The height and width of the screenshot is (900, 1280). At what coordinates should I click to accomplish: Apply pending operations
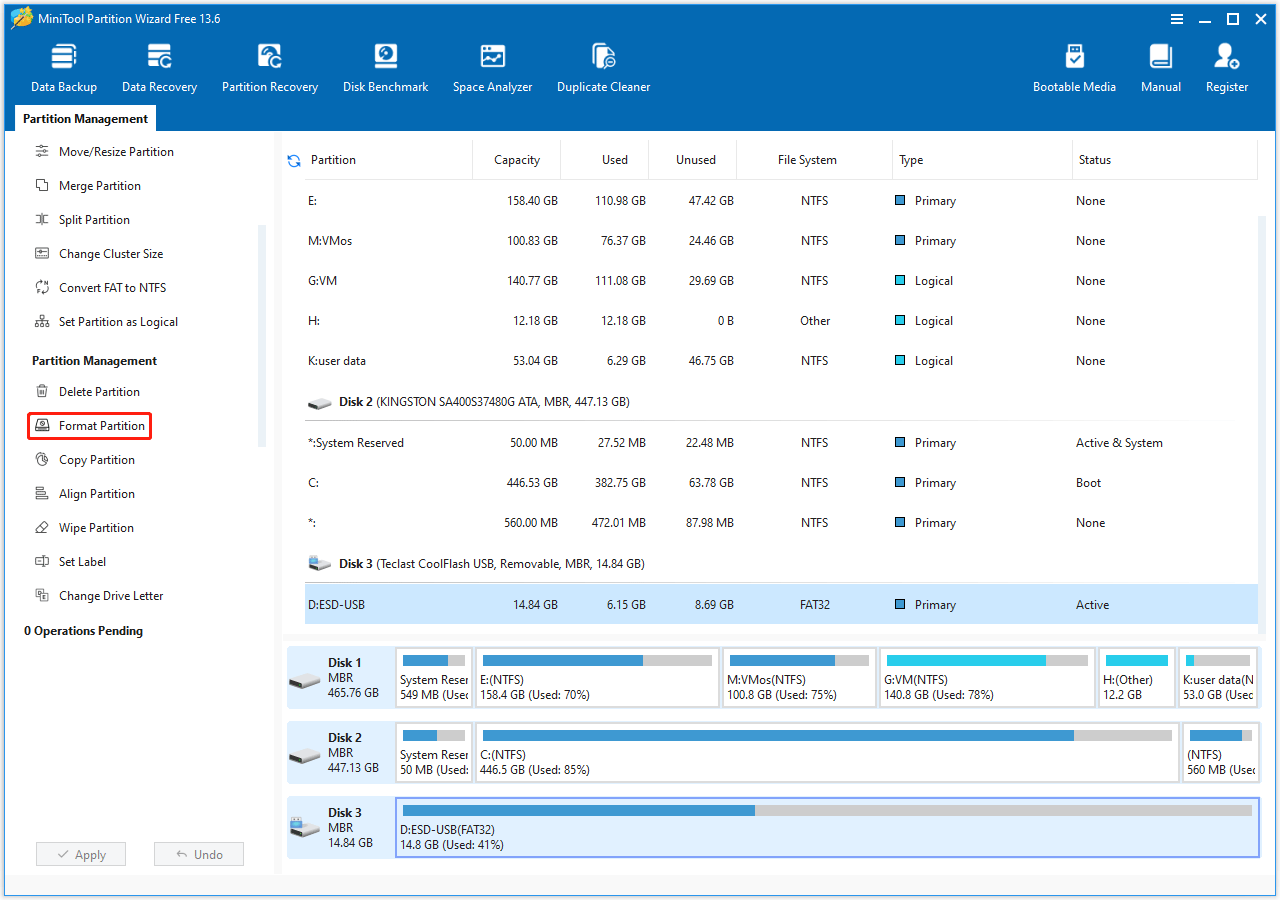click(x=80, y=854)
